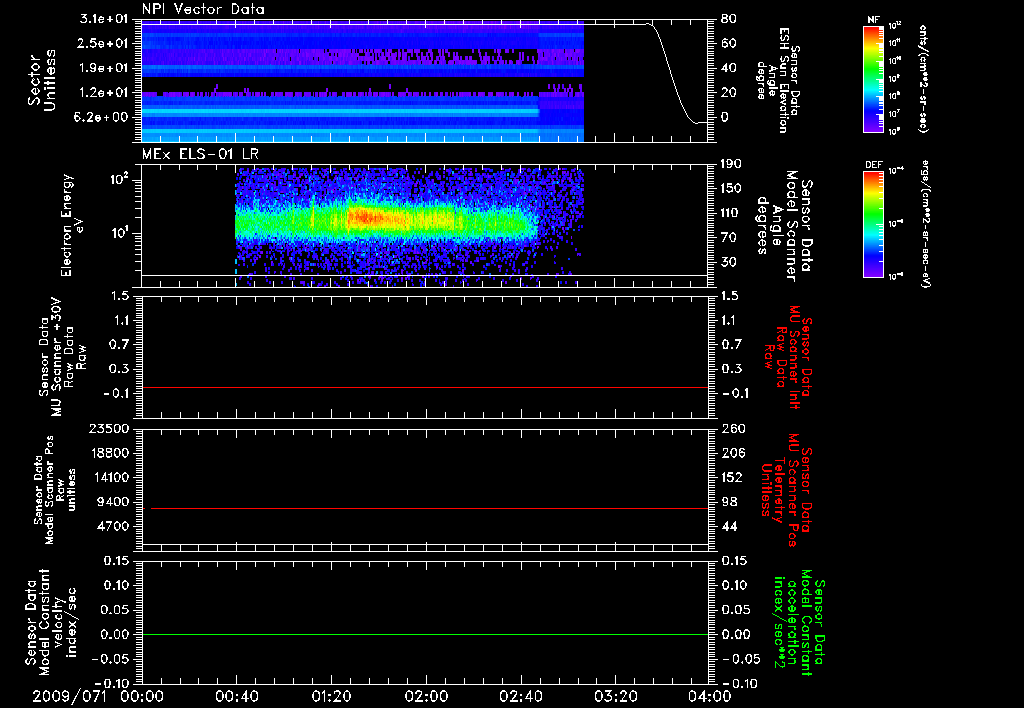This screenshot has width=1024, height=708.
Task: Click the '9400' scanner position tick value
Action: coord(113,502)
